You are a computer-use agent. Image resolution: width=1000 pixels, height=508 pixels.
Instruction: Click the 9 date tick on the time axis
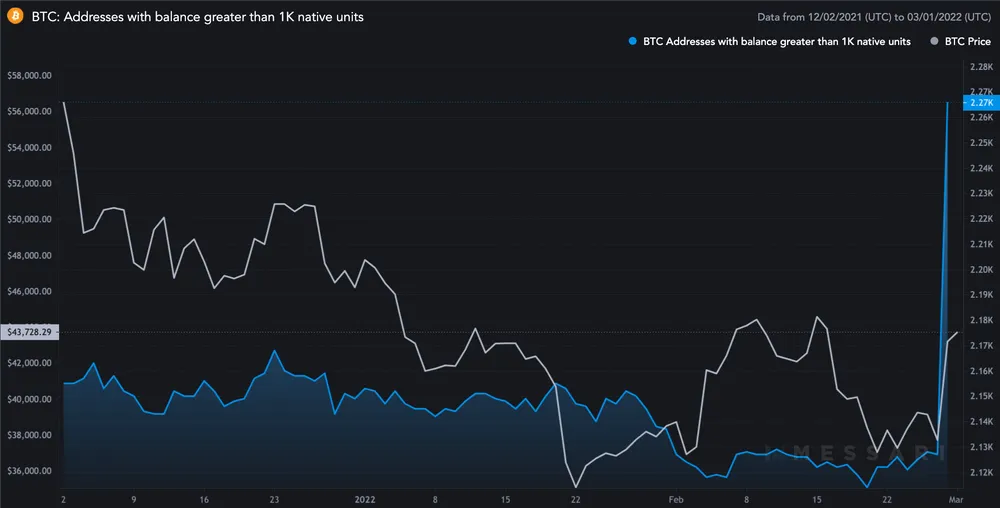[x=133, y=497]
